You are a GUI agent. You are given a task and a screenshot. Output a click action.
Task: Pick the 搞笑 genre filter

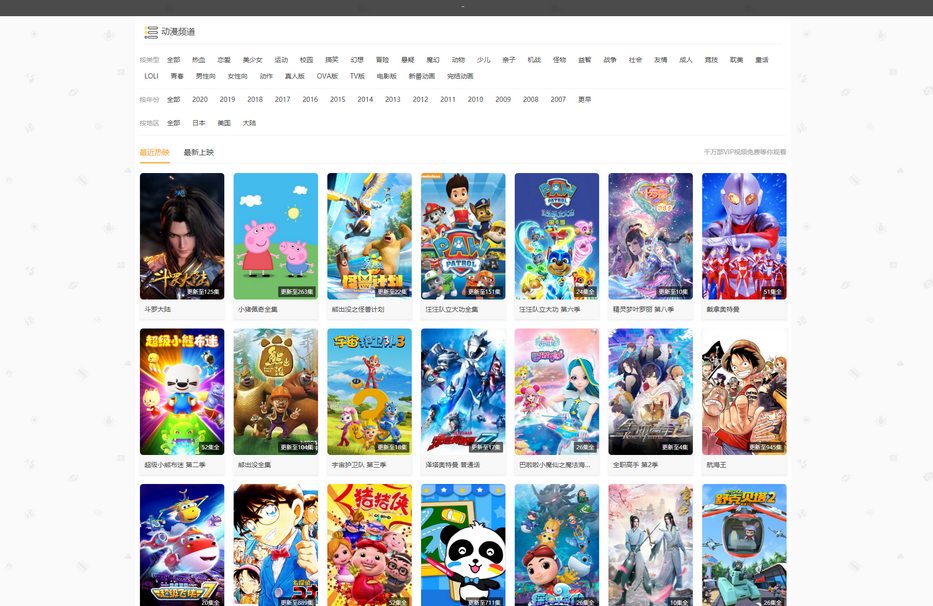click(x=332, y=60)
